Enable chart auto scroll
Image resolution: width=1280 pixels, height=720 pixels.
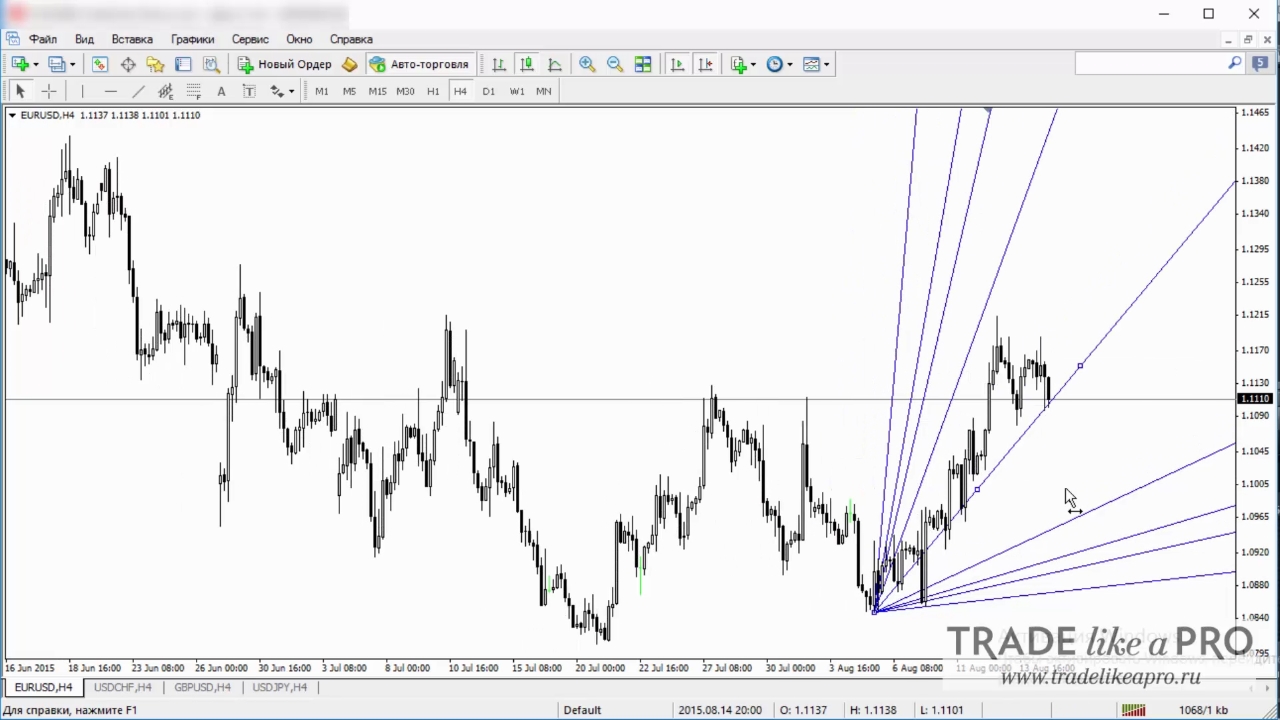pos(677,64)
